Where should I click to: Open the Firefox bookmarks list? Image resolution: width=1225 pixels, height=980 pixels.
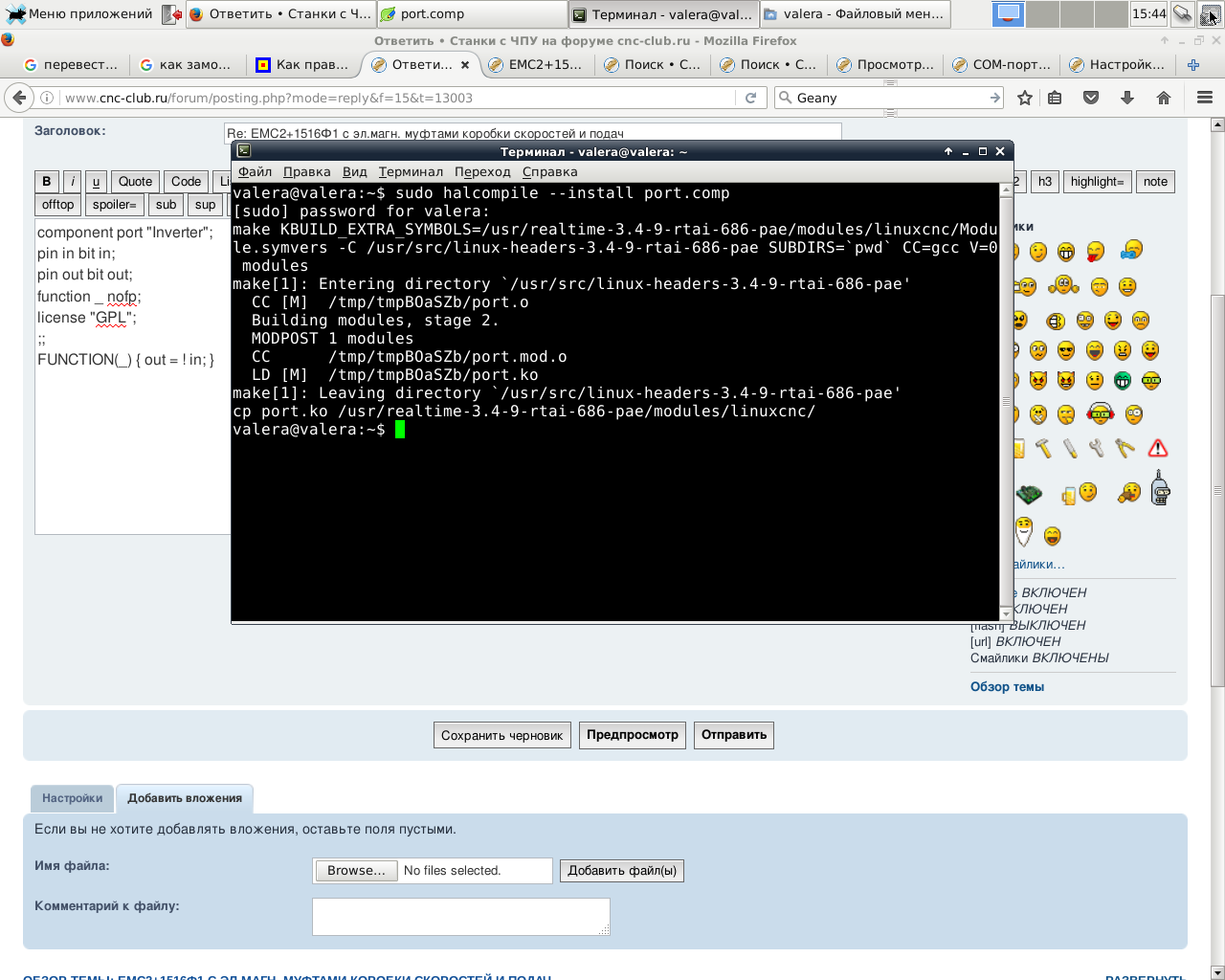click(1055, 98)
